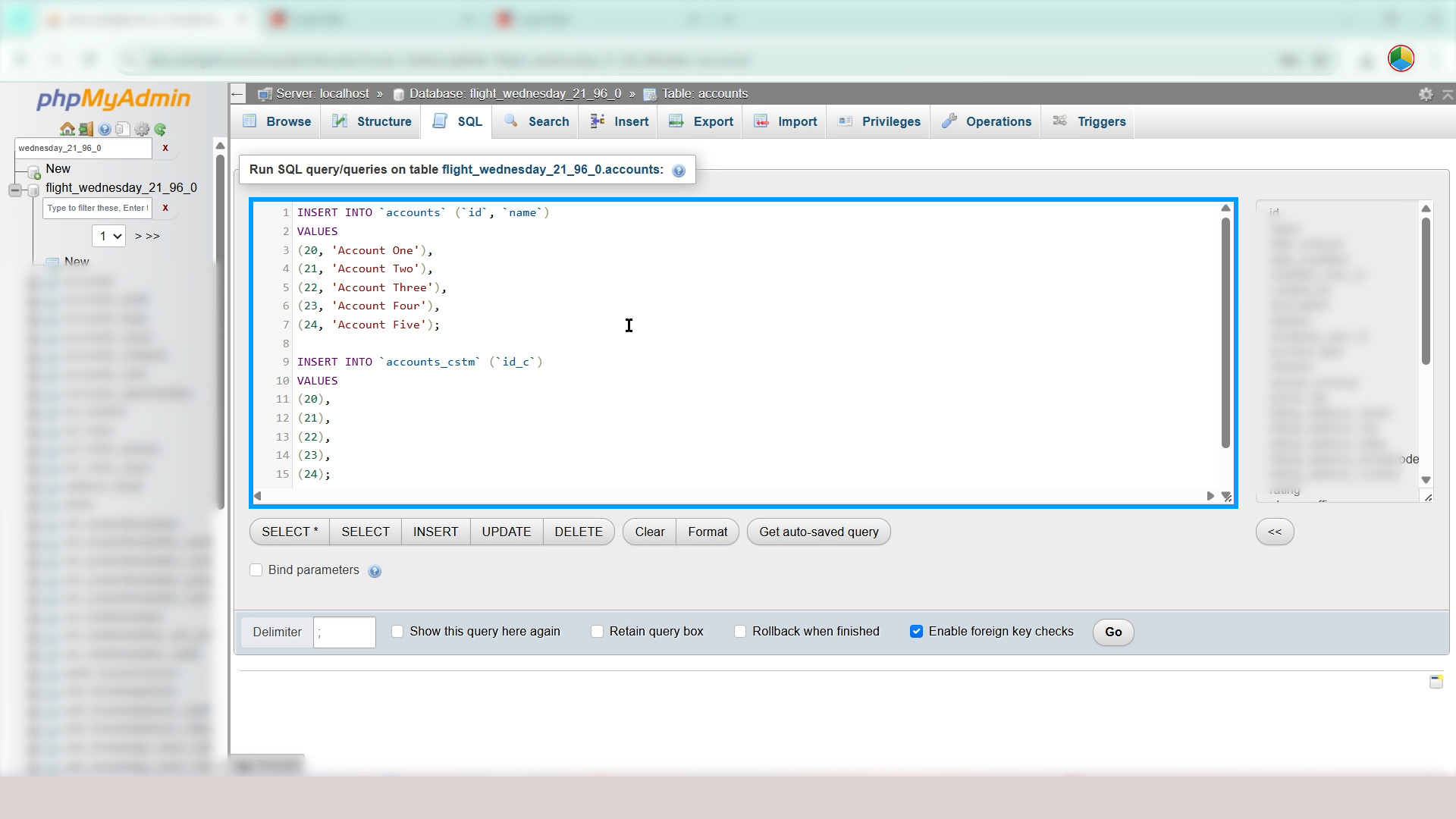This screenshot has width=1456, height=819.
Task: Open Bind parameters help icon
Action: (375, 571)
